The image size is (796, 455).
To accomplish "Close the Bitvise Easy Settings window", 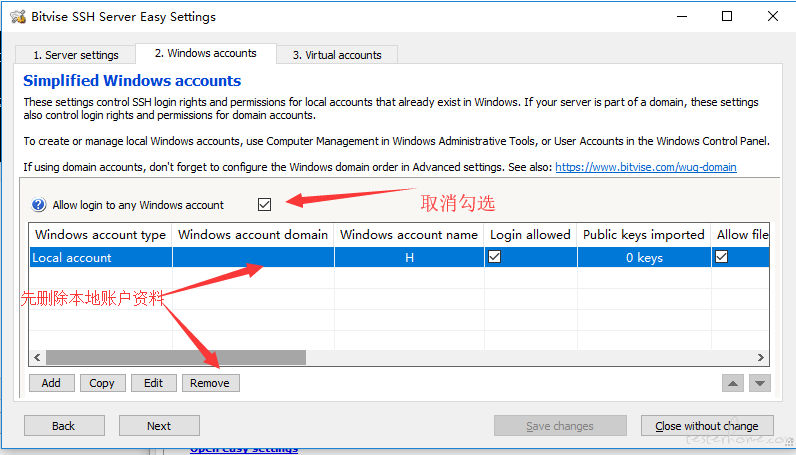I will coord(773,16).
